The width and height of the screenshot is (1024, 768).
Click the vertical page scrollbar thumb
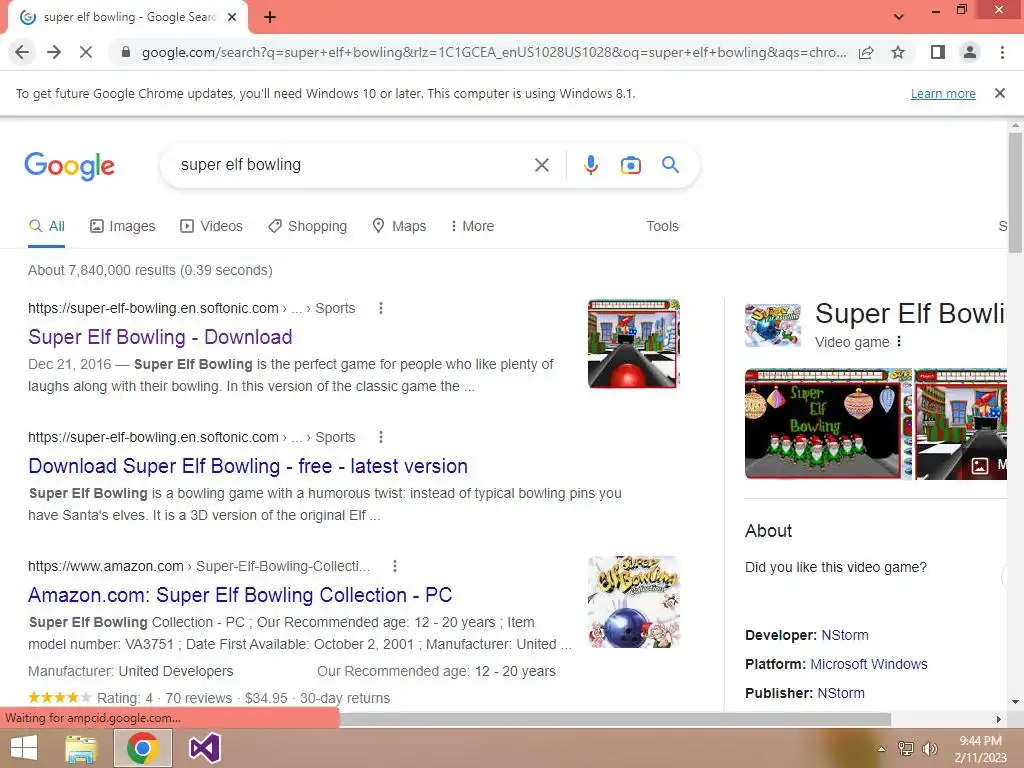point(1015,193)
